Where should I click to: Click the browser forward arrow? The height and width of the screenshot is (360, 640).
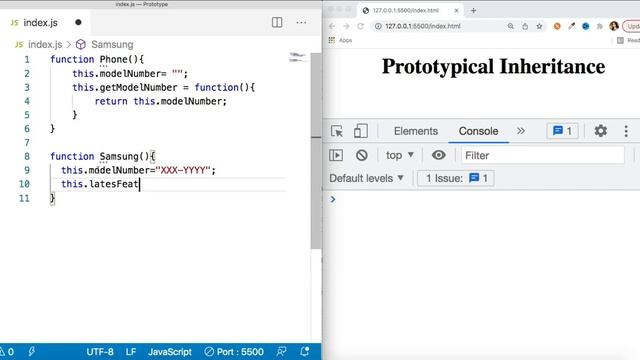[347, 26]
